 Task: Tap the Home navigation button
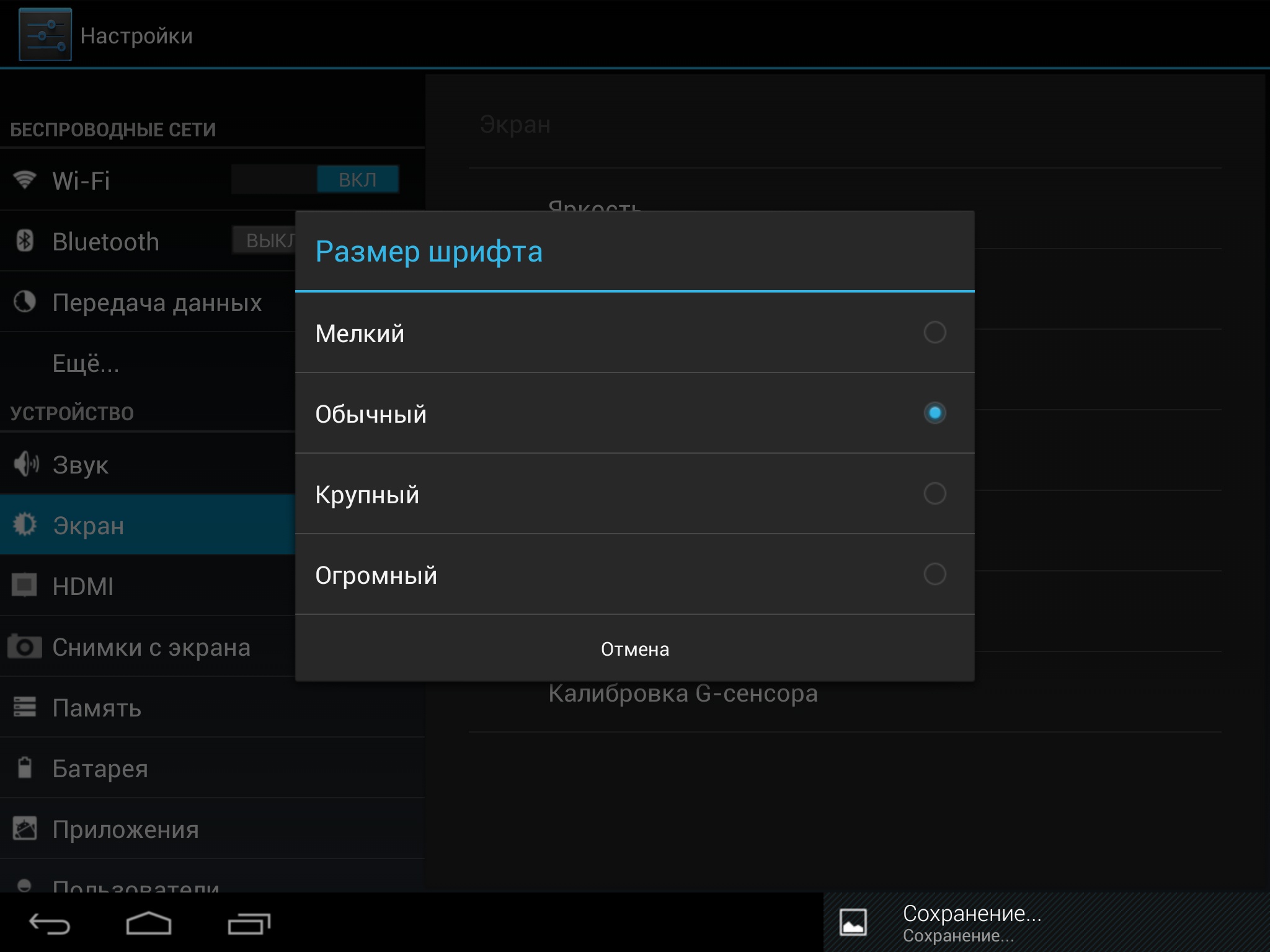tap(149, 923)
